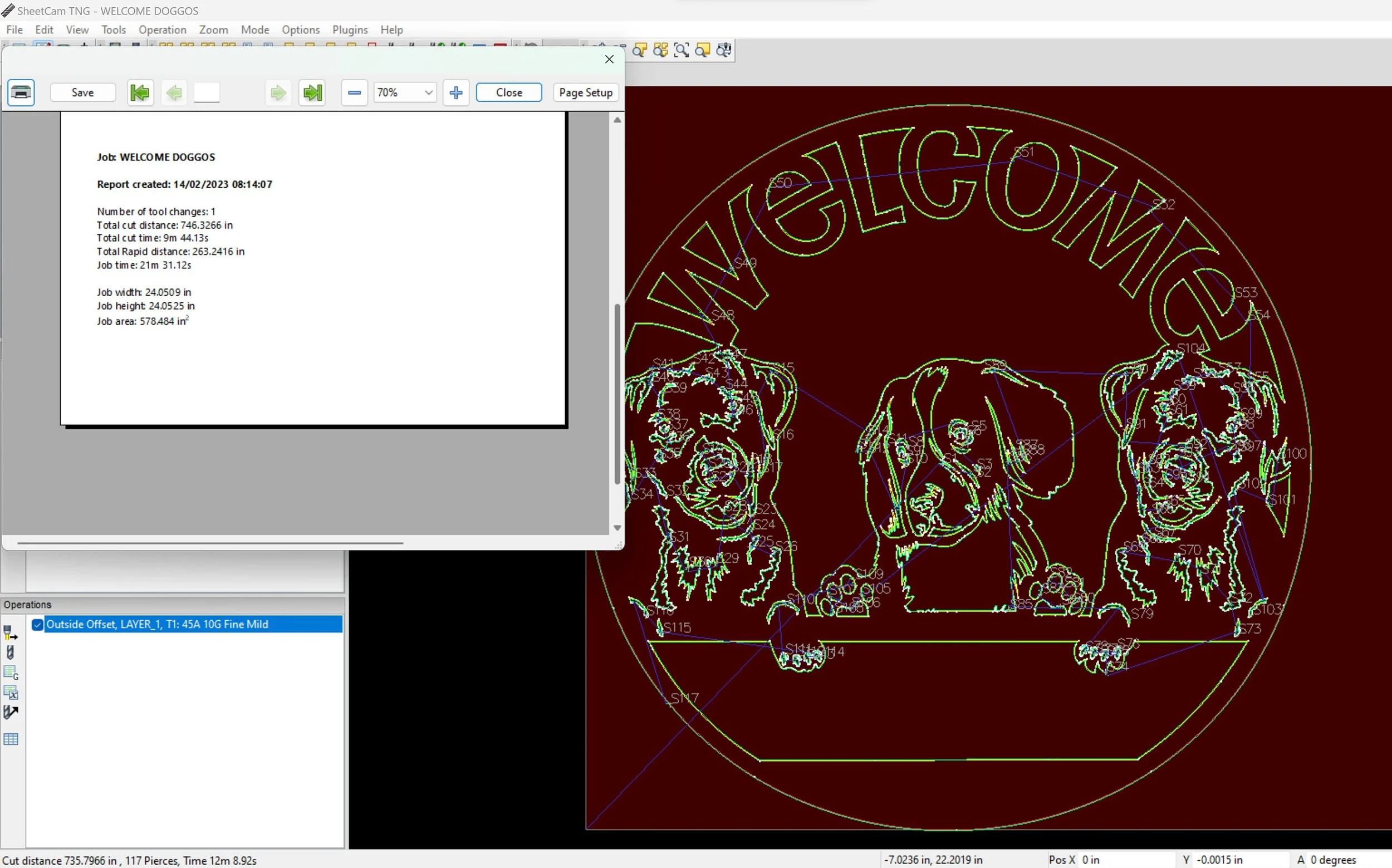Viewport: 1392px width, 868px height.
Task: Zoom in preview with plus button
Action: click(x=456, y=92)
